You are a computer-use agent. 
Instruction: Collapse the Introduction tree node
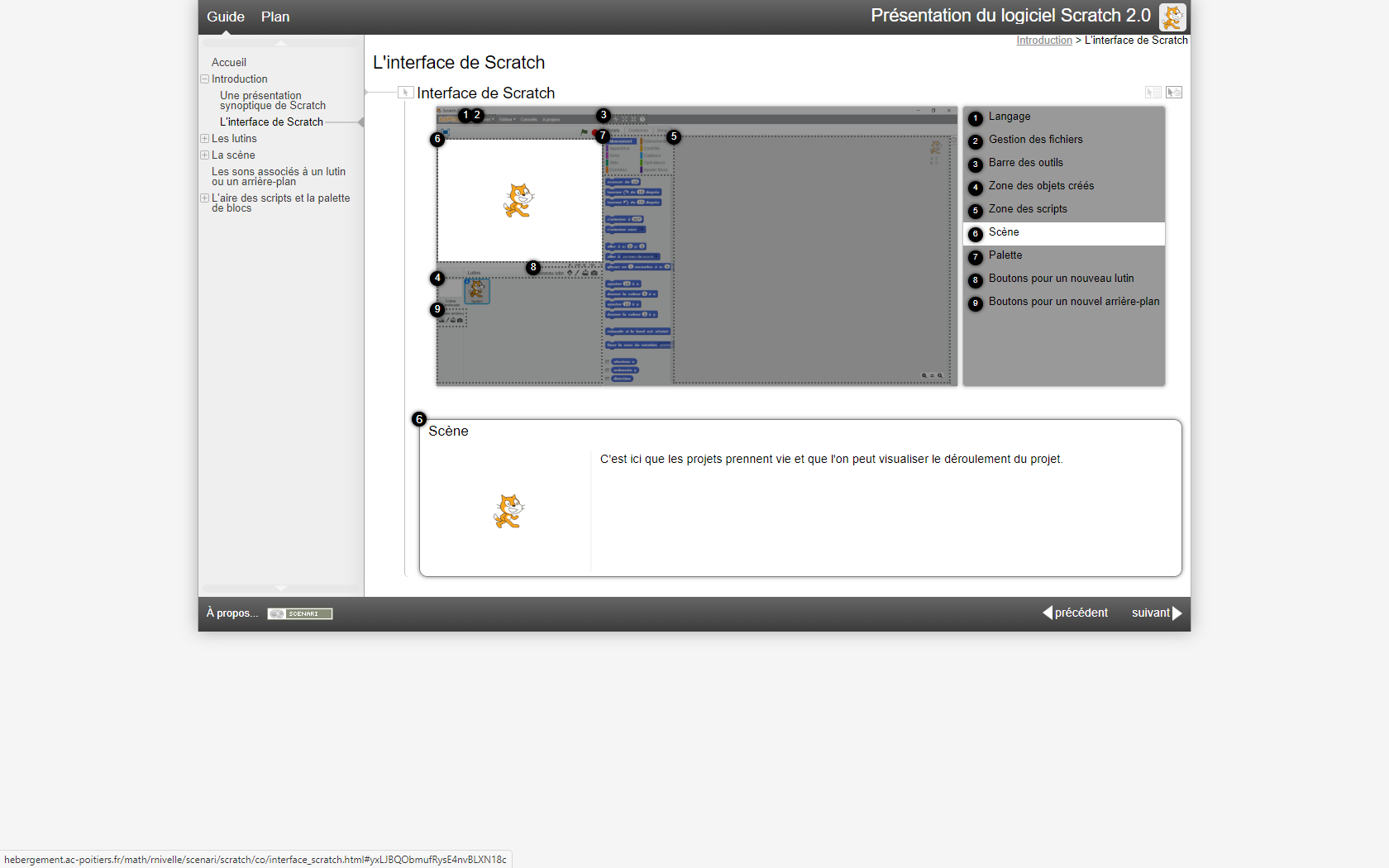[204, 79]
